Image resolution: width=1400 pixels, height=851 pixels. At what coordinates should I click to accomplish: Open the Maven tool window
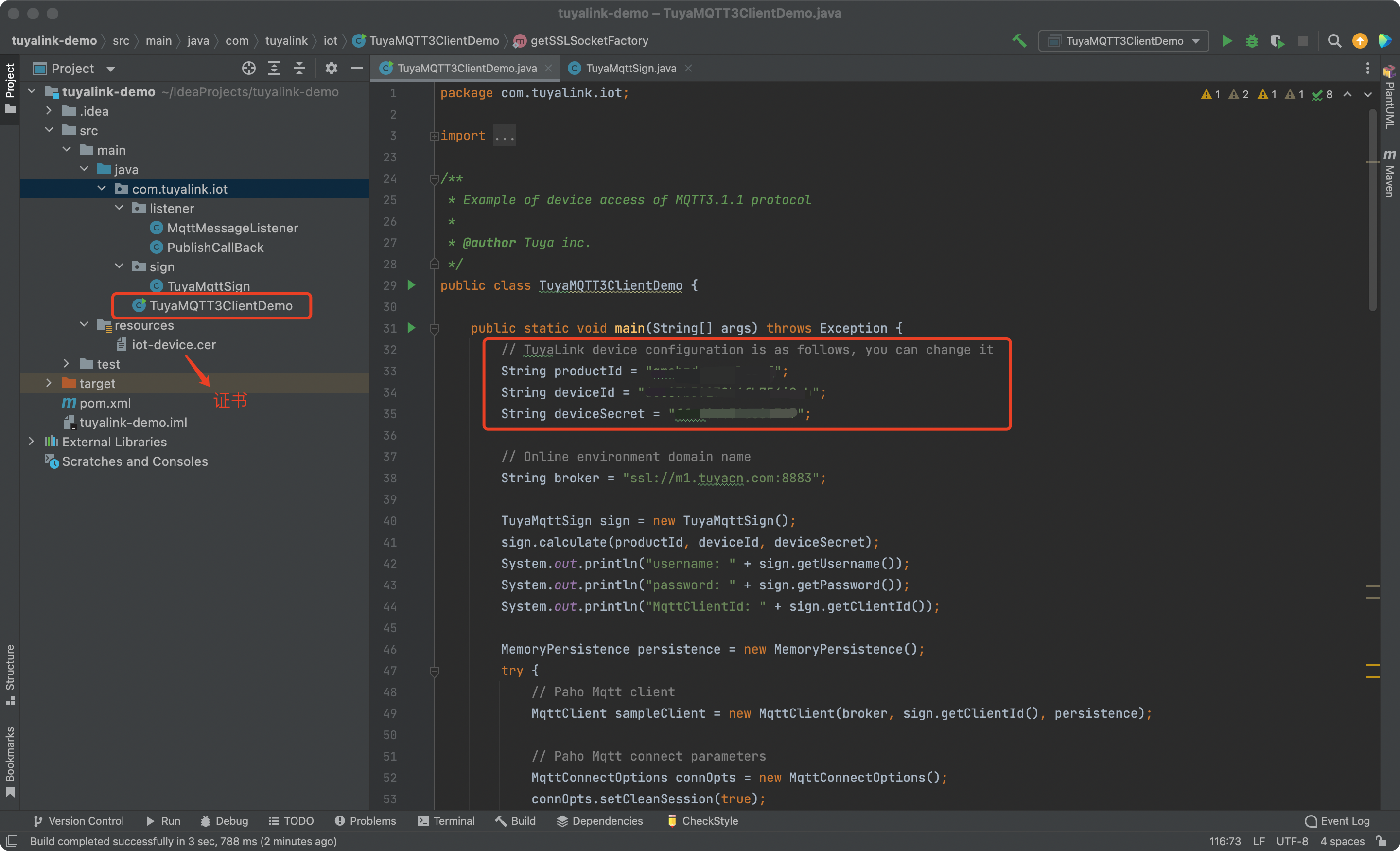1389,173
